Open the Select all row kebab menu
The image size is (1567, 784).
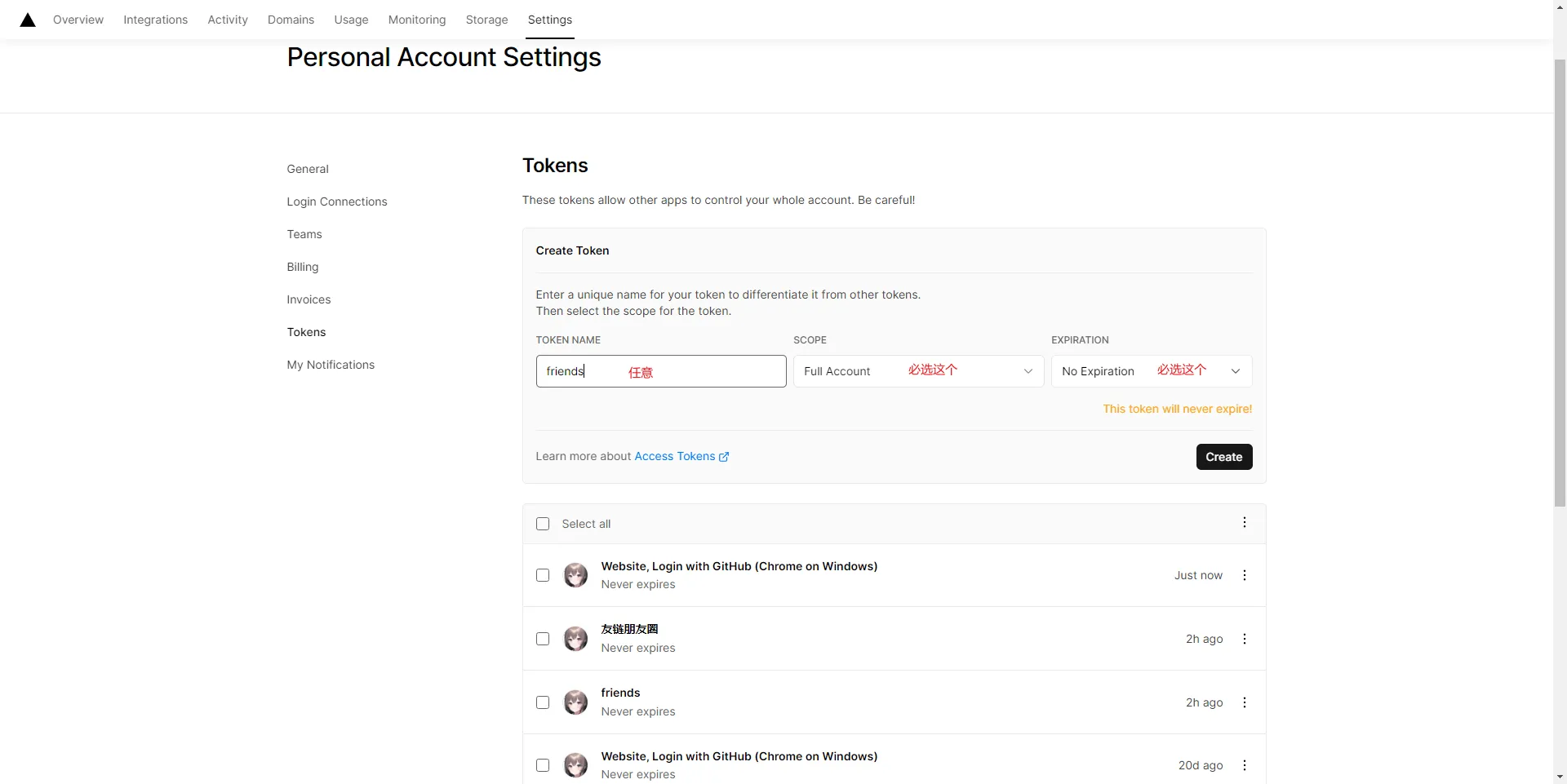(1244, 523)
